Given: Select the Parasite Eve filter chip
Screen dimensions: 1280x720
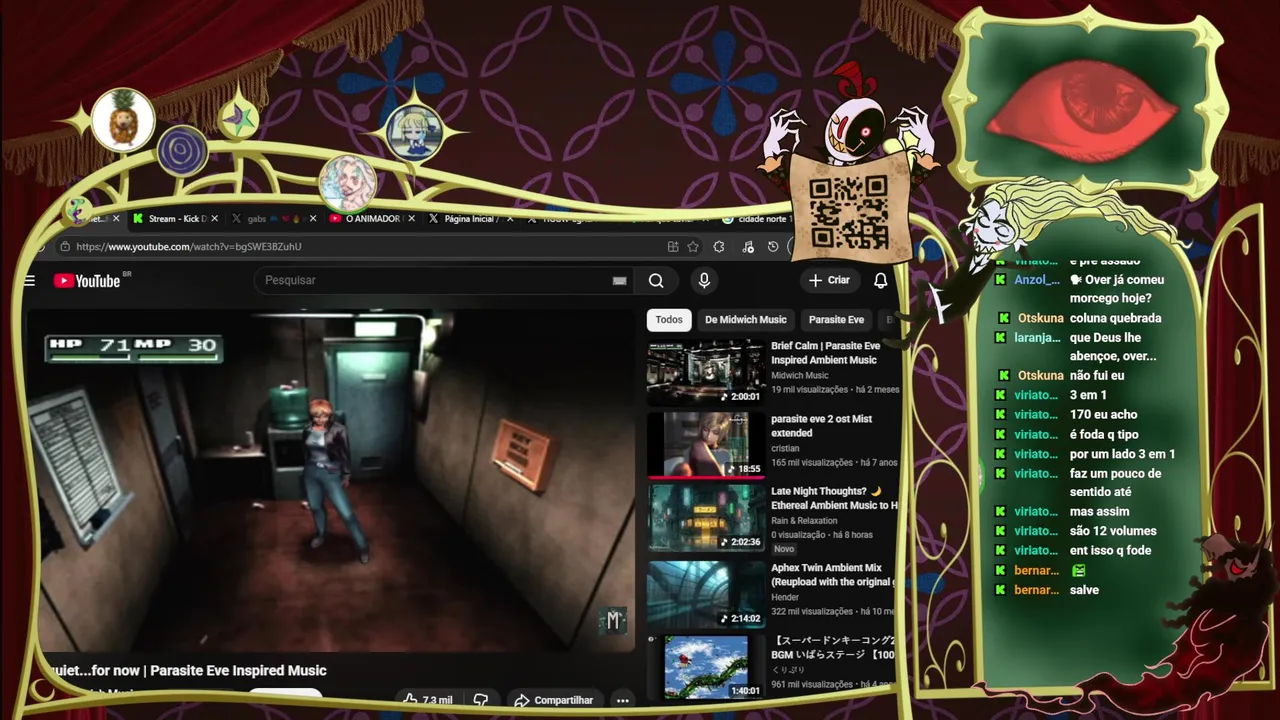Looking at the screenshot, I should [836, 320].
